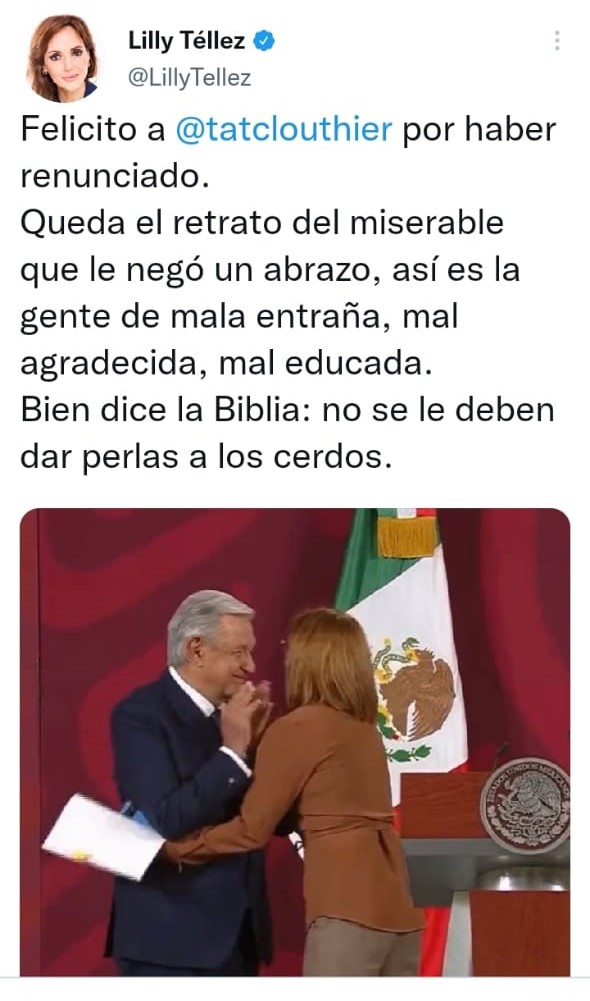This screenshot has height=1001, width=590.
Task: Click the 'dar perlas a los cerdos.' line
Action: 205,457
